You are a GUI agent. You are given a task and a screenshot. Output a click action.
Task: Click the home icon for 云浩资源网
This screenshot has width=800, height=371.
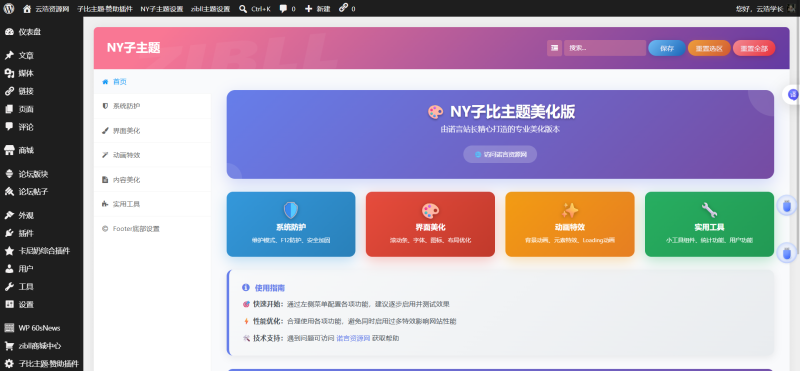[x=27, y=9]
